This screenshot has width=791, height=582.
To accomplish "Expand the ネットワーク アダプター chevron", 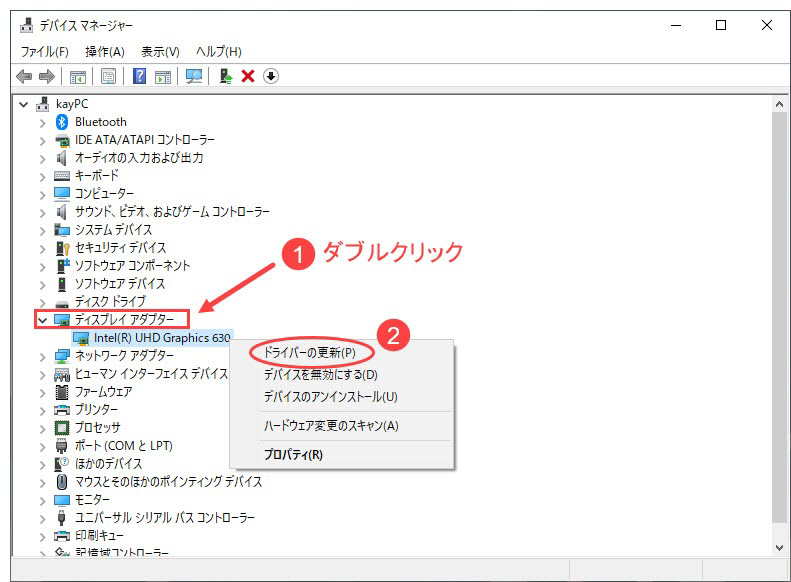I will click(43, 357).
